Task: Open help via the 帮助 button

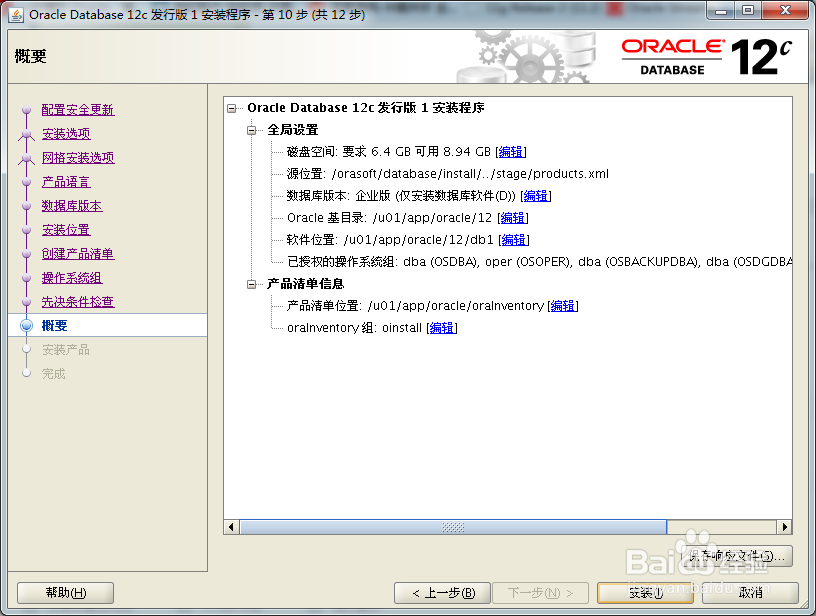Action: point(64,593)
